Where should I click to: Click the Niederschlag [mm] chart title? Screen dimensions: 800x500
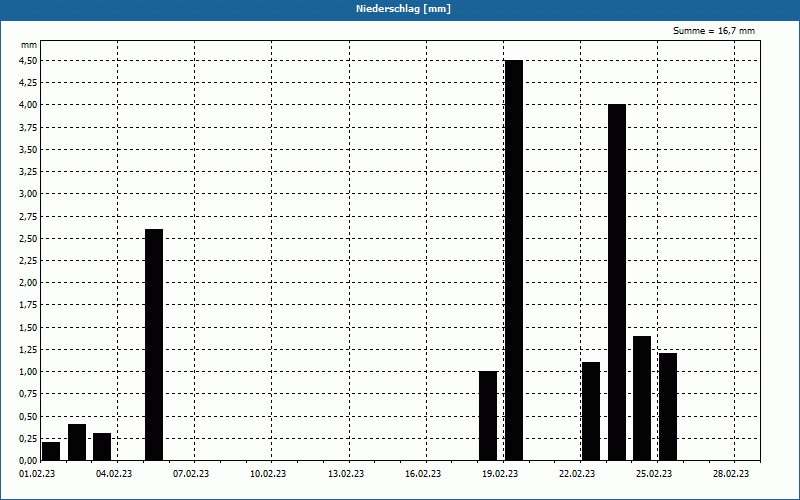point(403,9)
